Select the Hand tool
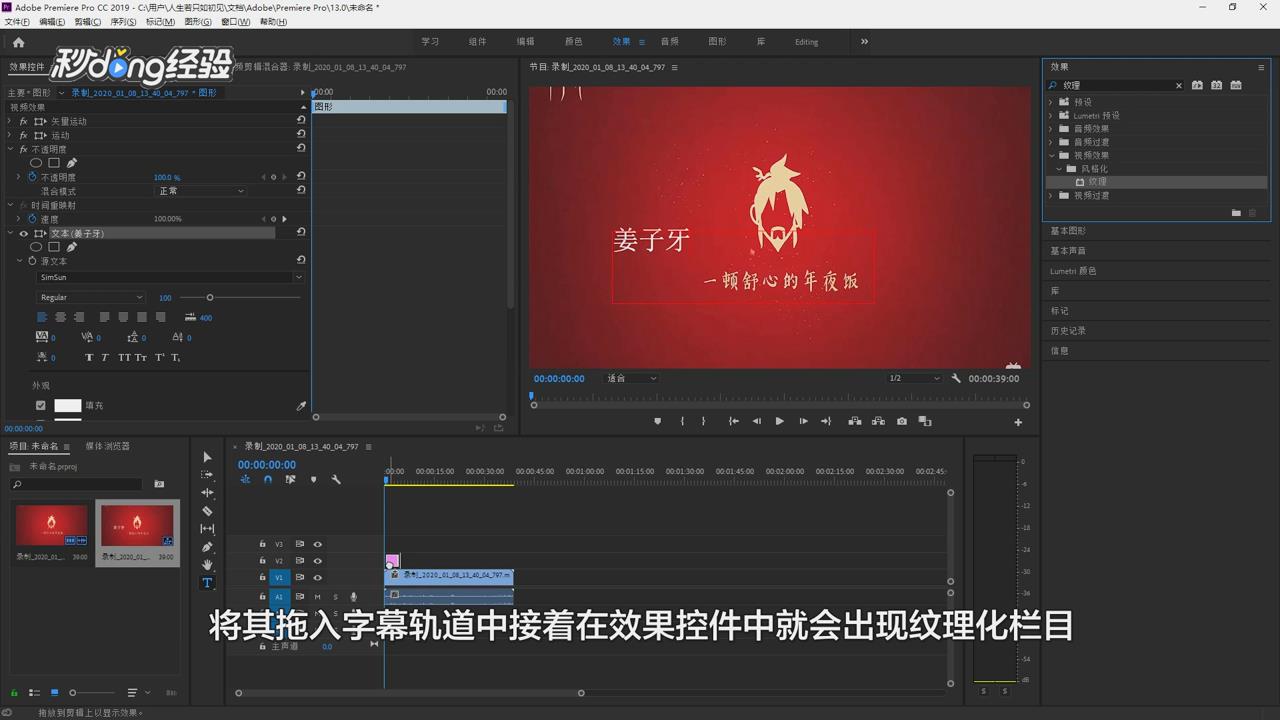 tap(207, 565)
